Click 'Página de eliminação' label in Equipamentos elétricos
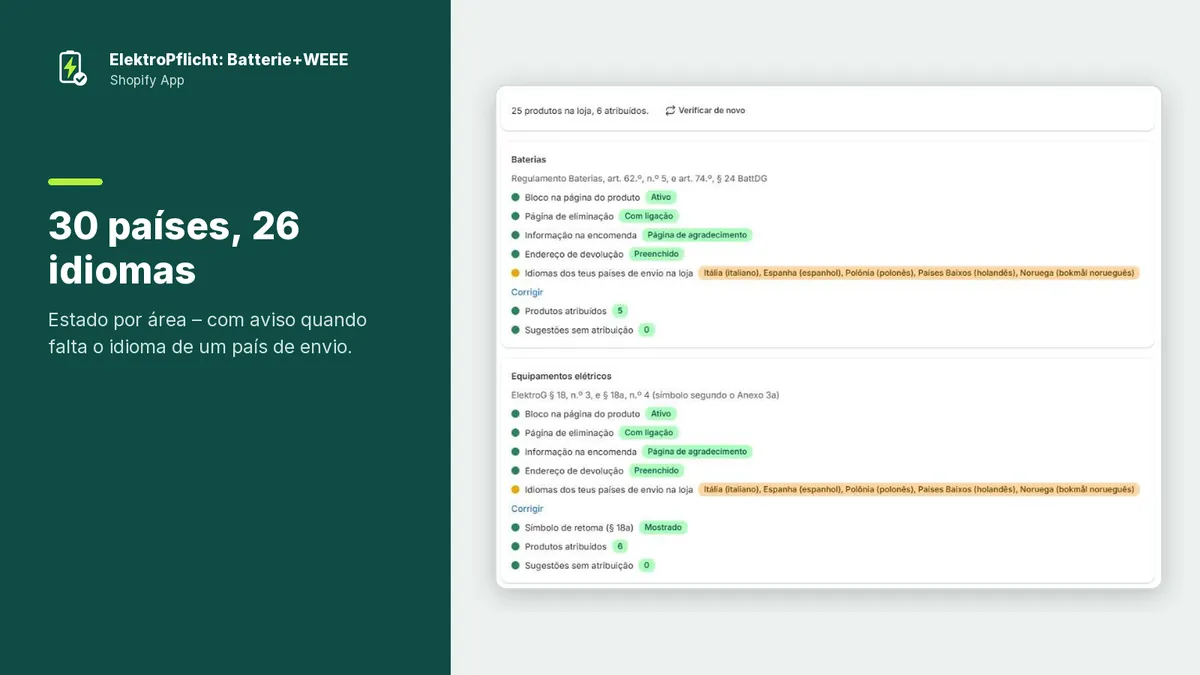The height and width of the screenshot is (675, 1200). tap(569, 433)
